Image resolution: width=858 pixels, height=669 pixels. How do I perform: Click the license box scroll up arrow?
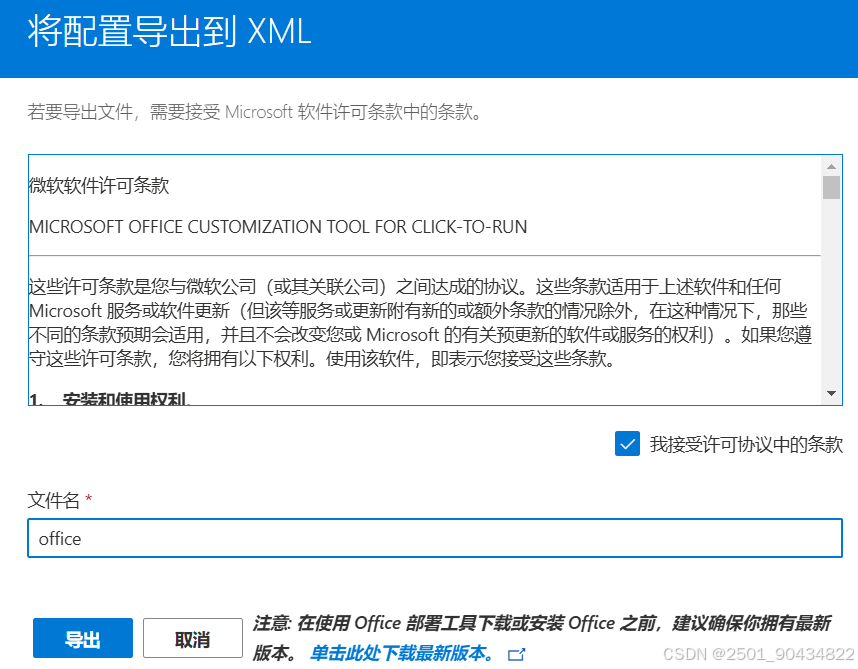831,166
